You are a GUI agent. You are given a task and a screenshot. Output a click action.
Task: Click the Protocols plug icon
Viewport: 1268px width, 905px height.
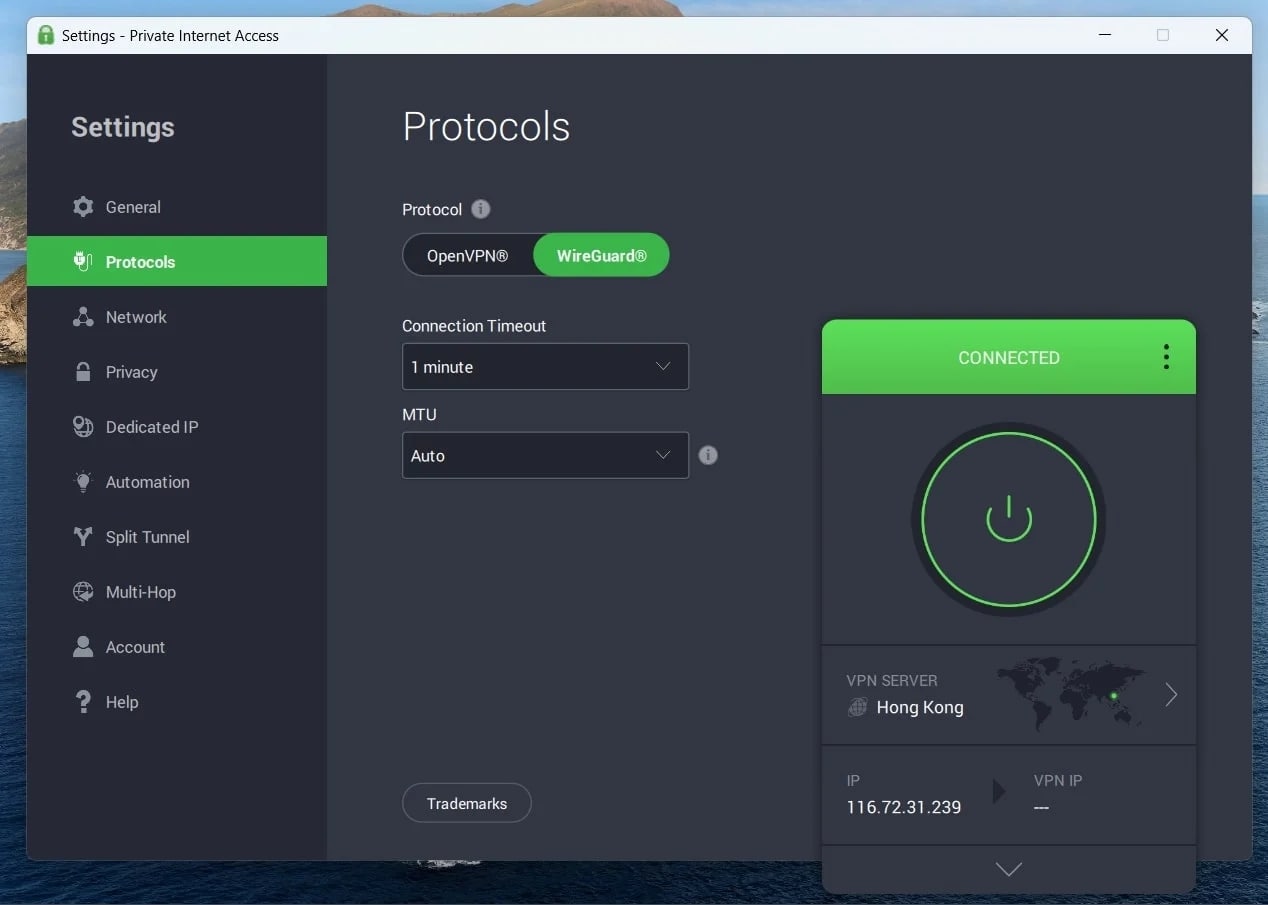[x=83, y=261]
